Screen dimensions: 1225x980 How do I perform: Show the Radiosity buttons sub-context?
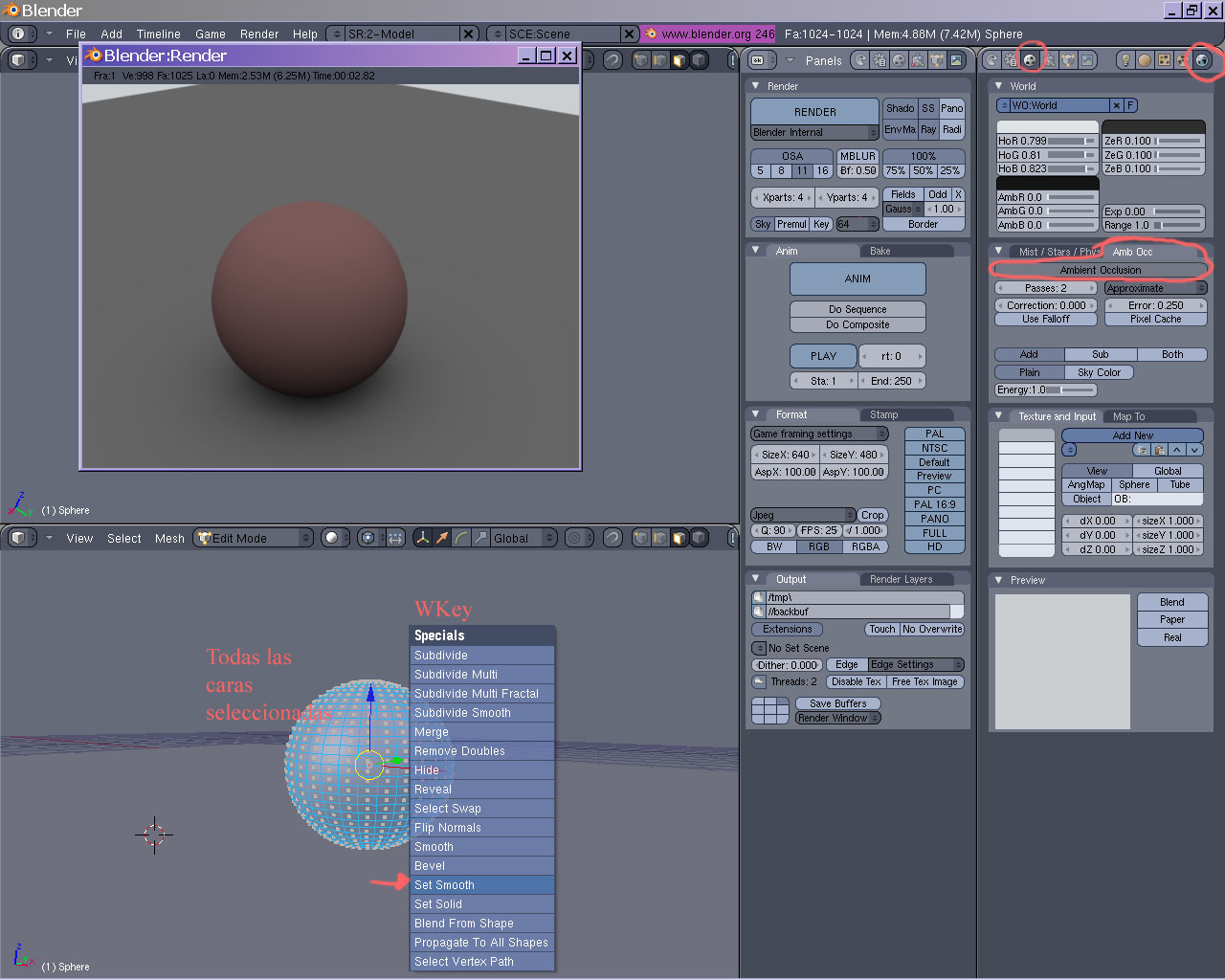[1183, 60]
